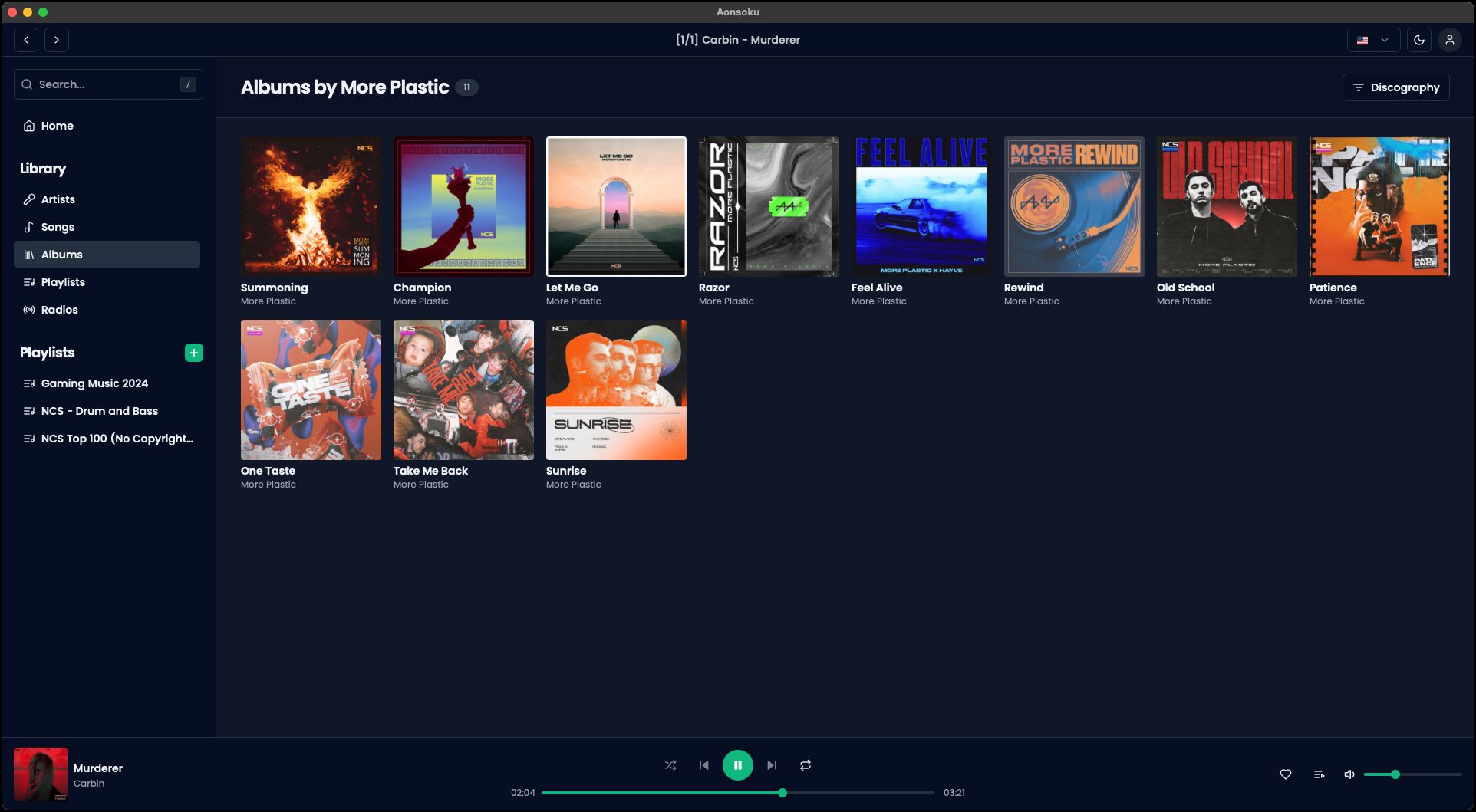
Task: Open the Sunrise album cover
Action: (616, 390)
